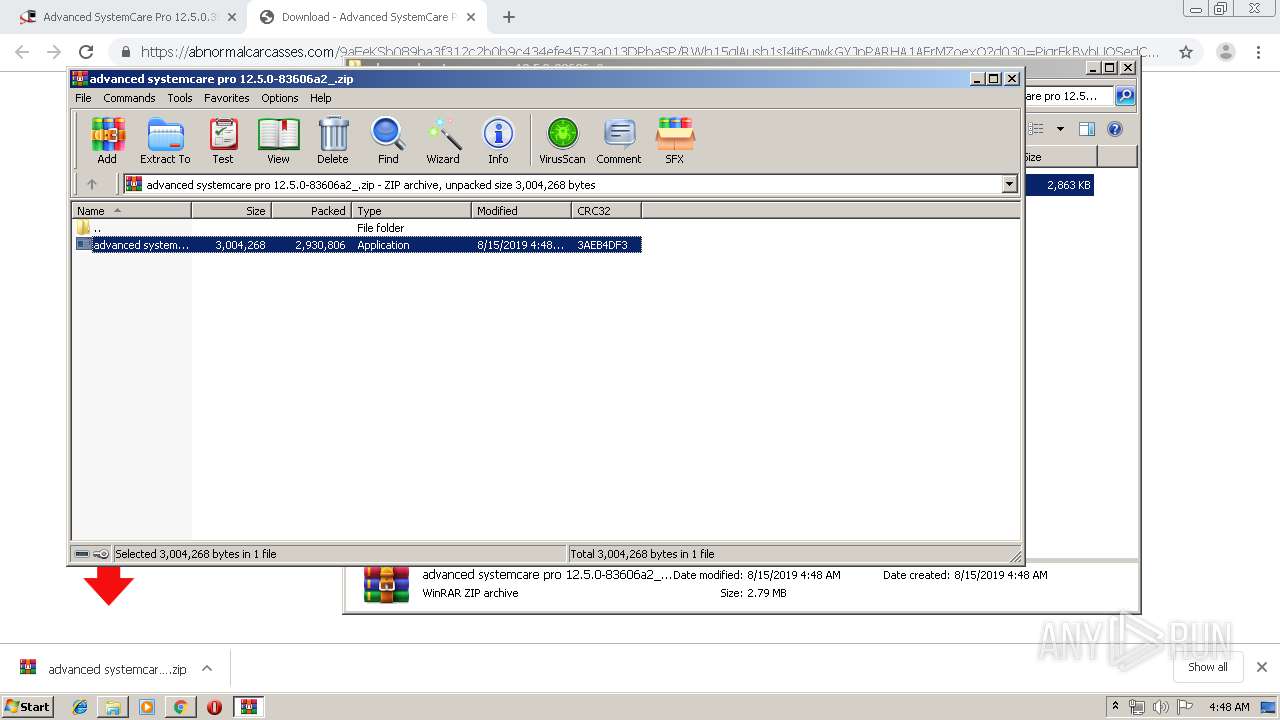The image size is (1280, 720).
Task: Click the Chrome URL address bar
Action: pyautogui.click(x=650, y=52)
